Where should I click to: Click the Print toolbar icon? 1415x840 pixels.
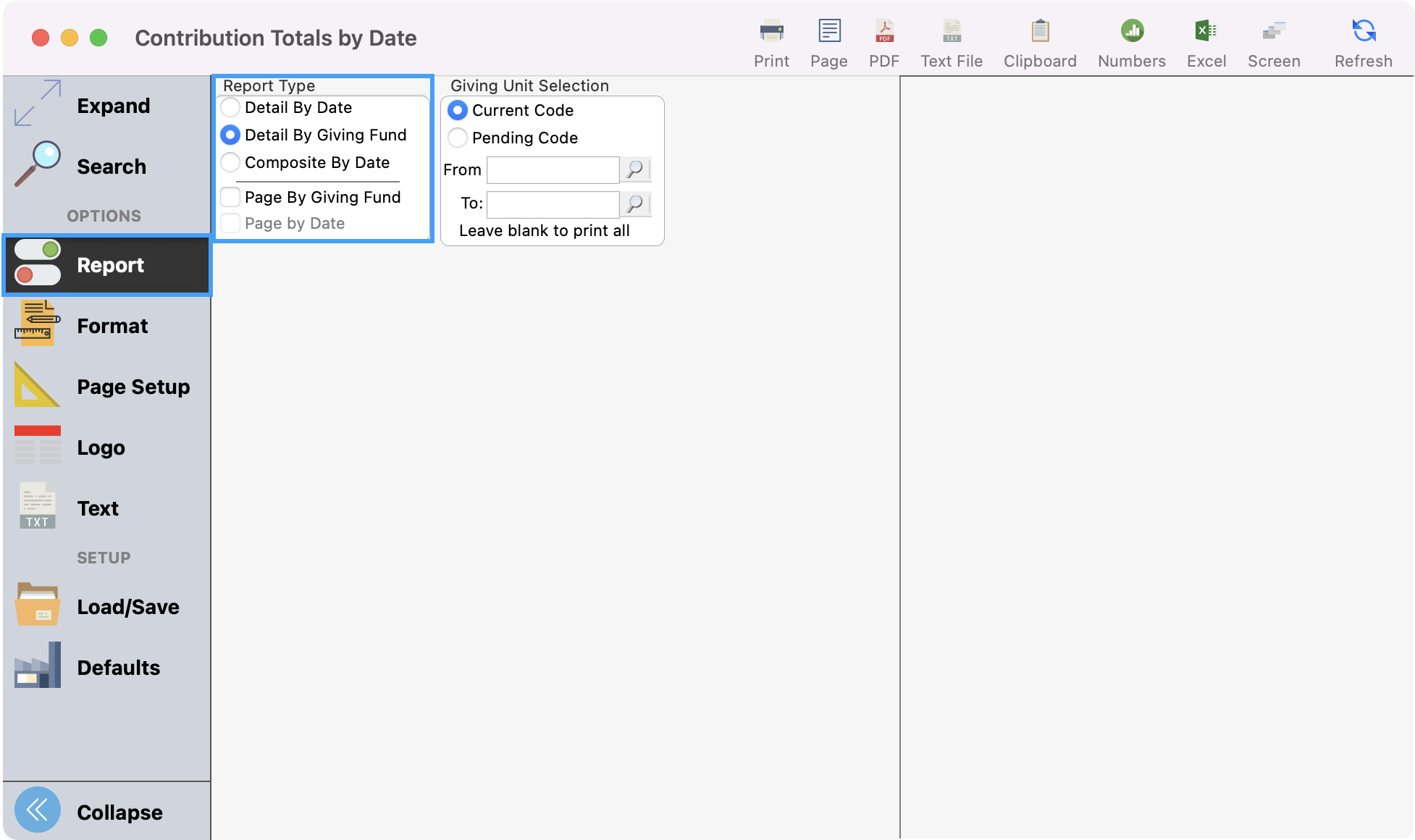(x=771, y=40)
